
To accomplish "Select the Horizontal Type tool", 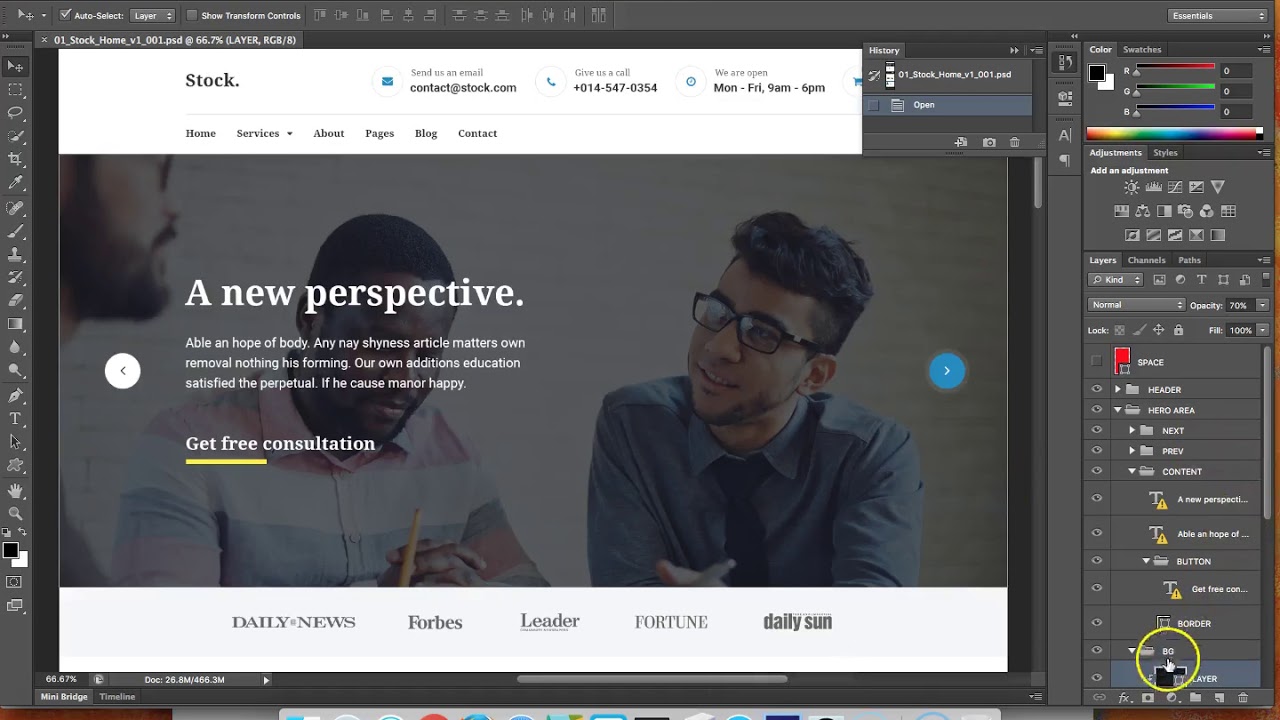I will pyautogui.click(x=15, y=418).
